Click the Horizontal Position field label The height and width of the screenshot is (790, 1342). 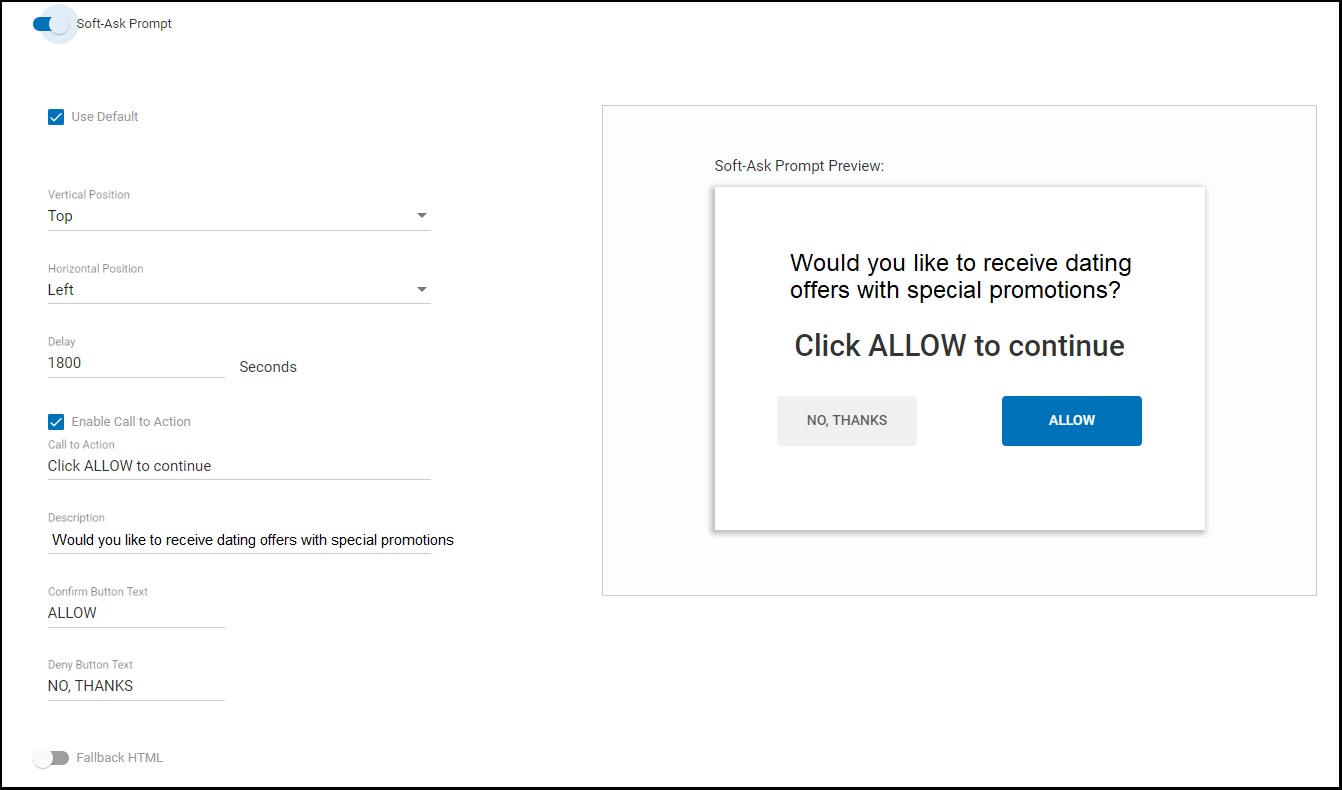click(x=96, y=269)
